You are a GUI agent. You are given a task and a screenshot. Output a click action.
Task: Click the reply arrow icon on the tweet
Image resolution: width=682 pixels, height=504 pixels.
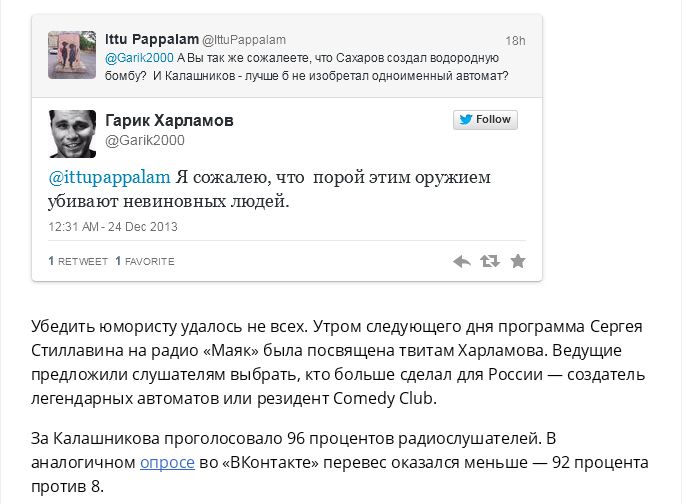point(461,261)
